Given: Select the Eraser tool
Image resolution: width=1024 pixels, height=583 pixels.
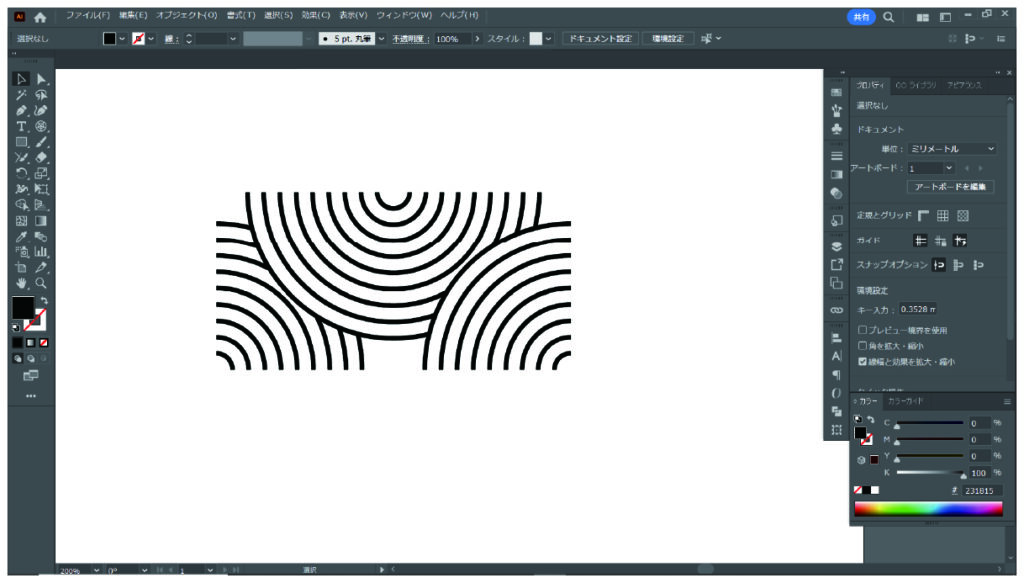Looking at the screenshot, I should click(41, 158).
